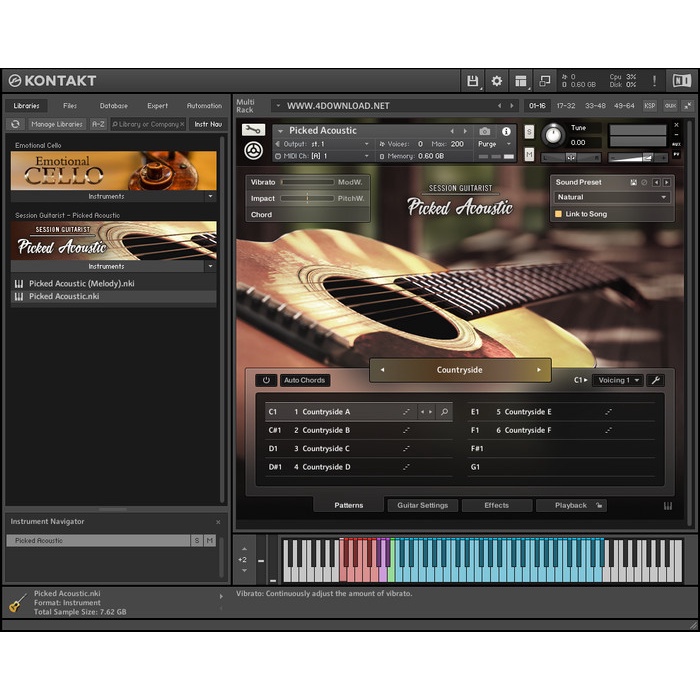Browse patterns with magnifier on Countryside A

click(444, 412)
